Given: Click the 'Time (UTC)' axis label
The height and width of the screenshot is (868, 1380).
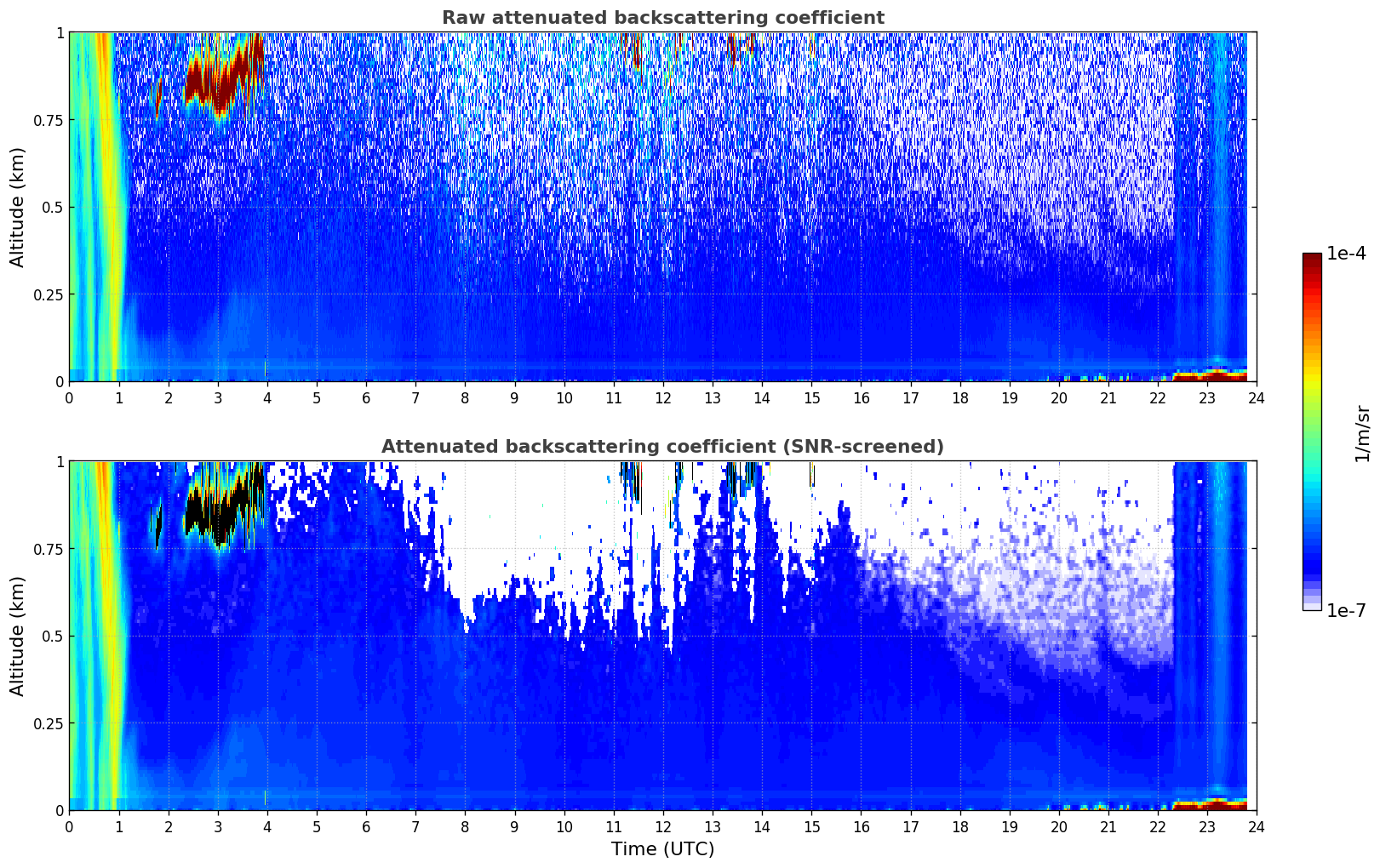Looking at the screenshot, I should pyautogui.click(x=662, y=849).
